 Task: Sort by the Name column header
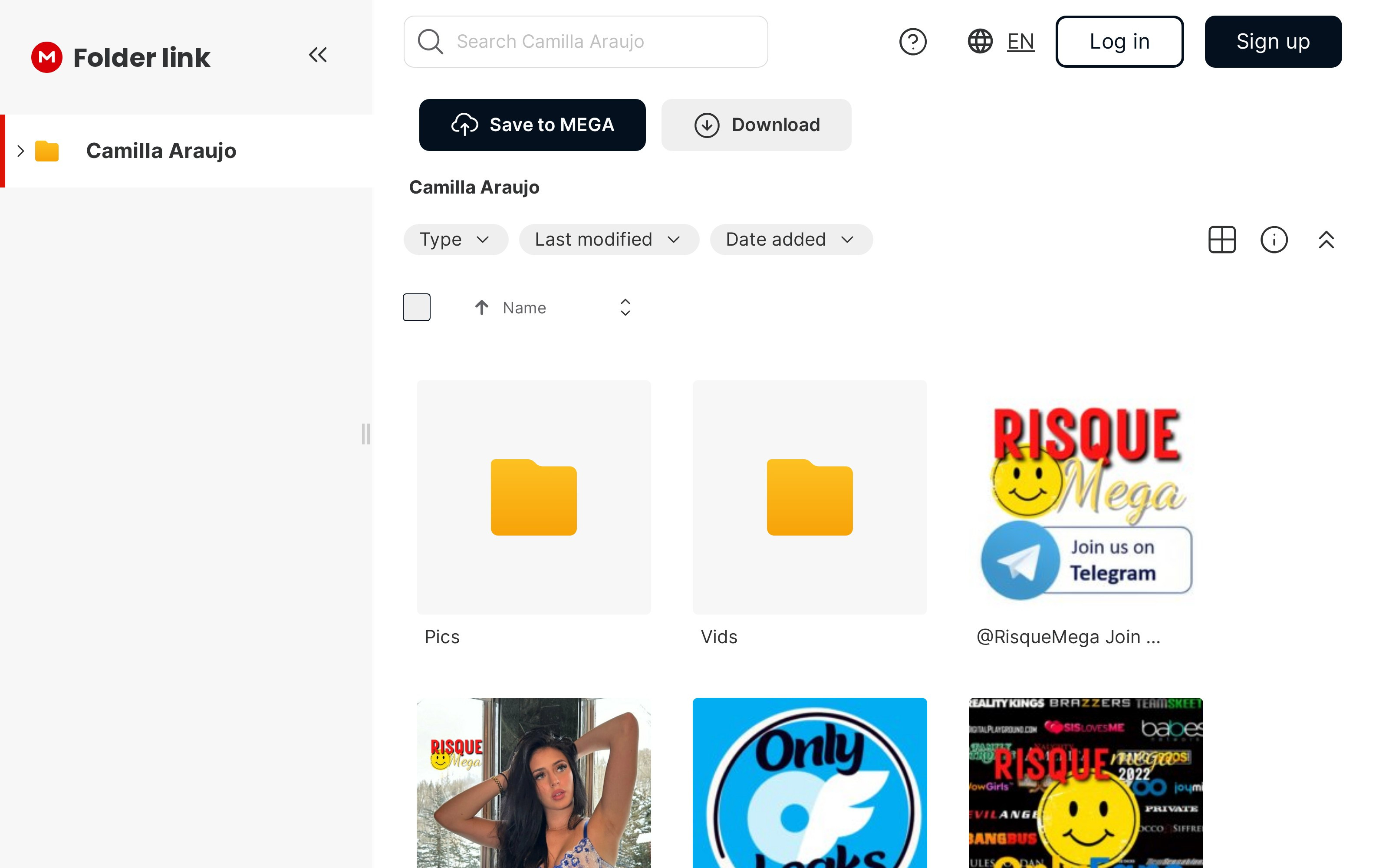pyautogui.click(x=524, y=308)
